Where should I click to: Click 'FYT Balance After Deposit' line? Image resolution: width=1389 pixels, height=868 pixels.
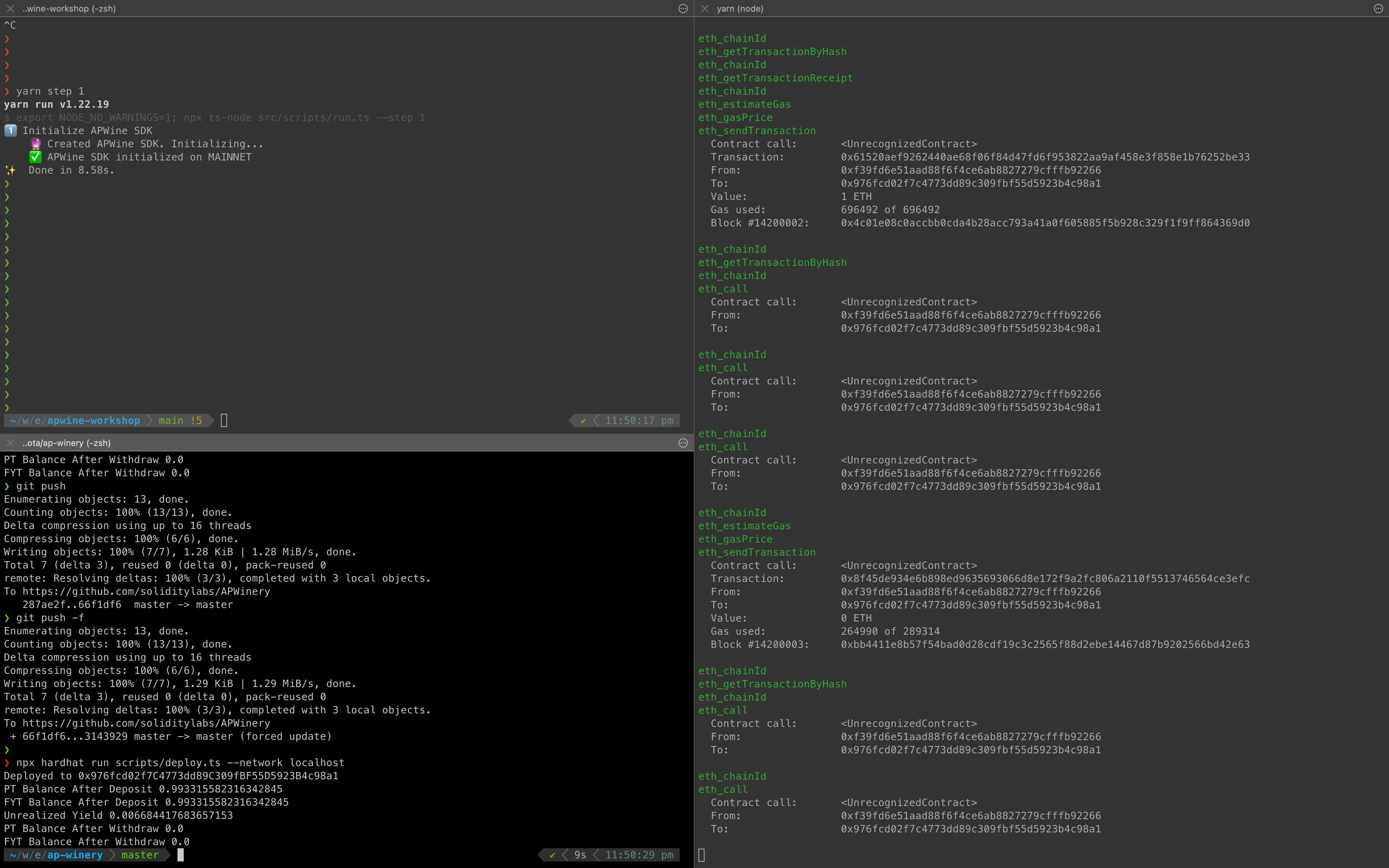pos(146,803)
